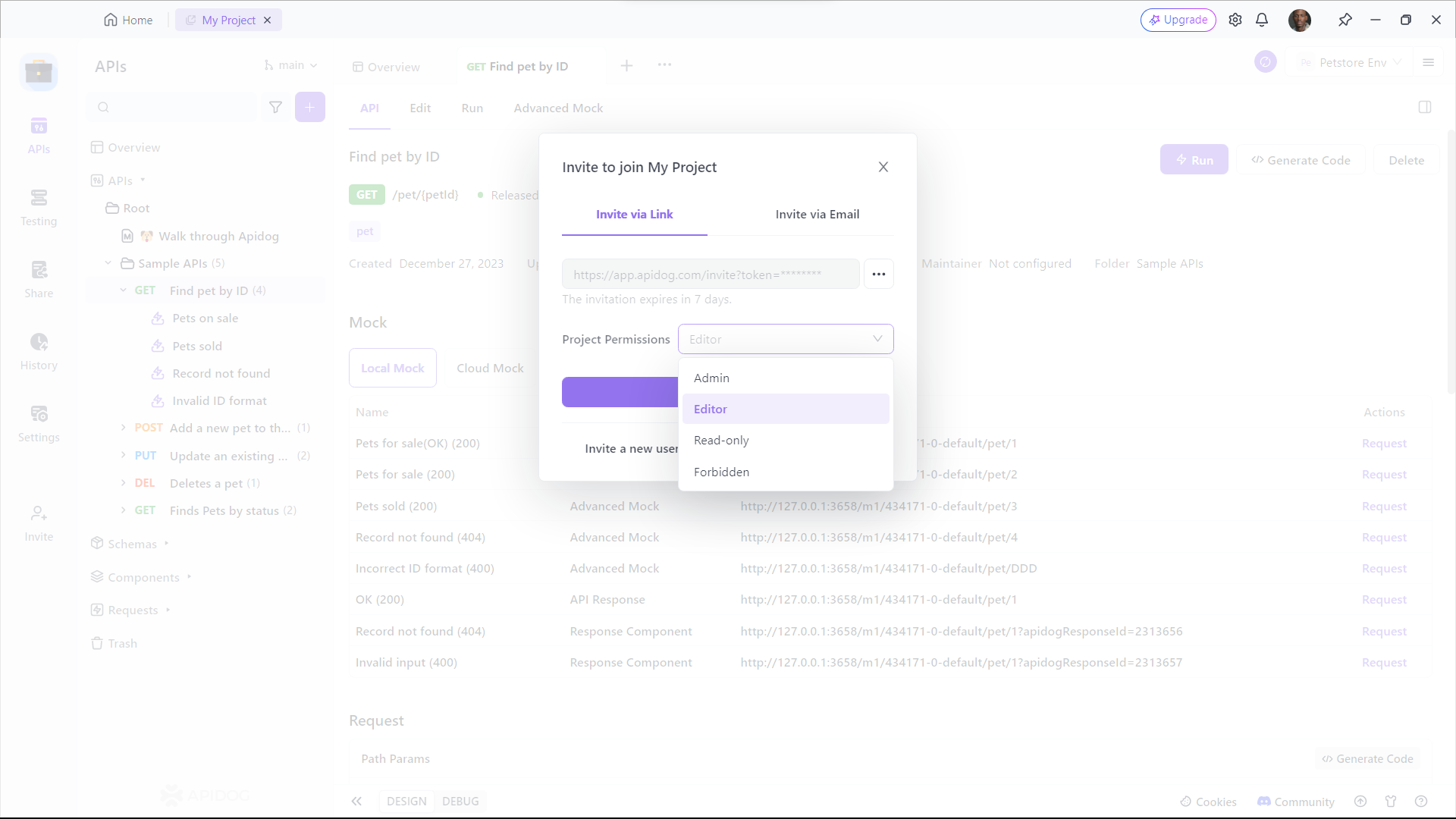This screenshot has height=819, width=1456.
Task: Go to the Home tab
Action: coord(128,20)
